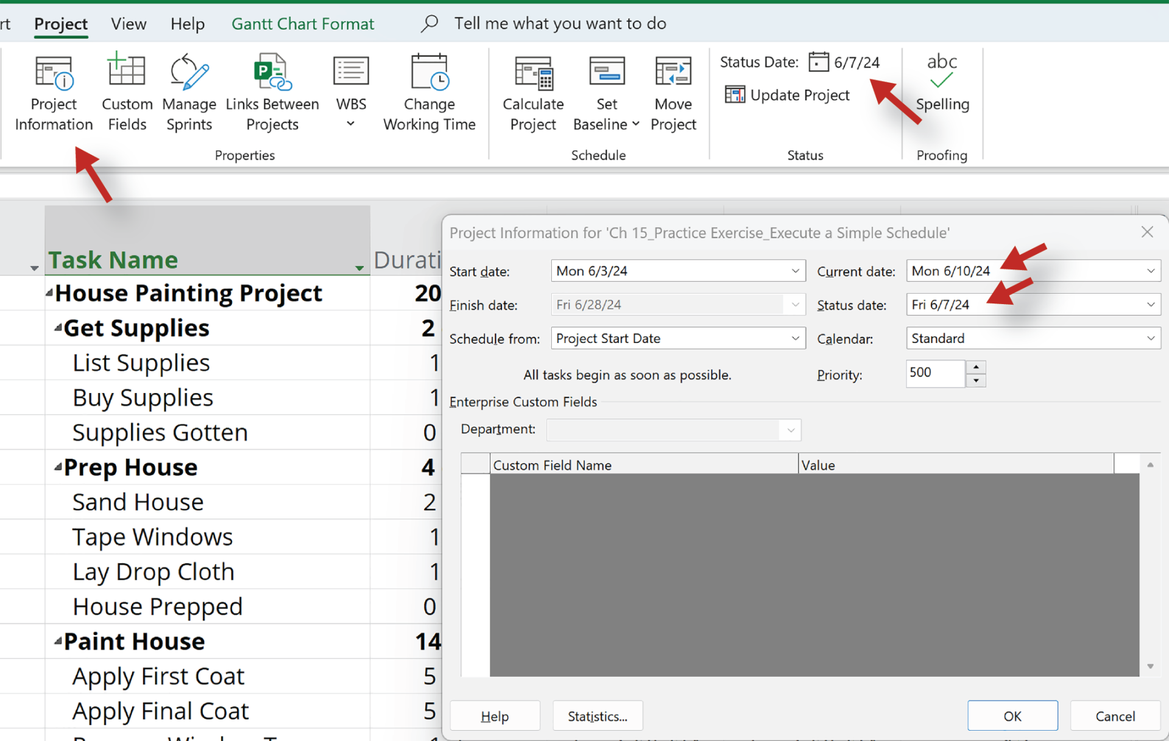Run the Spelling check
Screen dimensions: 1169x741
click(942, 83)
